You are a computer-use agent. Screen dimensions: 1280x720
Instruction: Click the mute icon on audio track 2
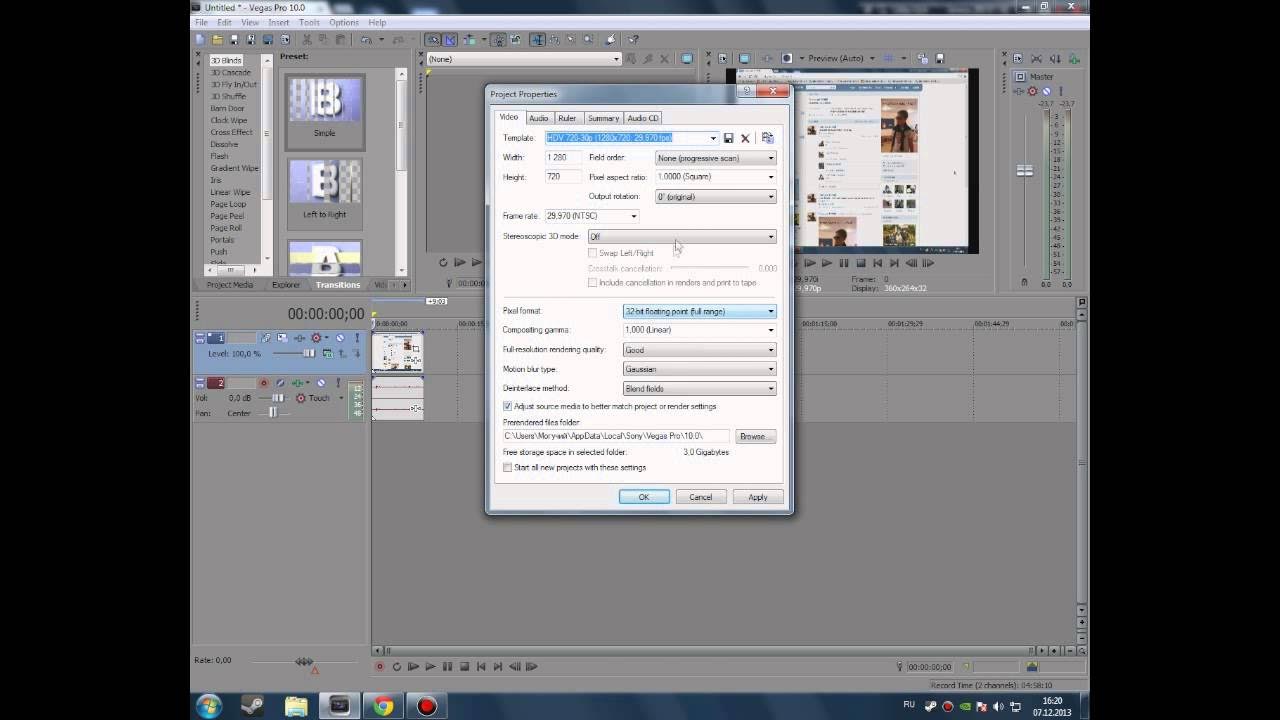(x=321, y=383)
